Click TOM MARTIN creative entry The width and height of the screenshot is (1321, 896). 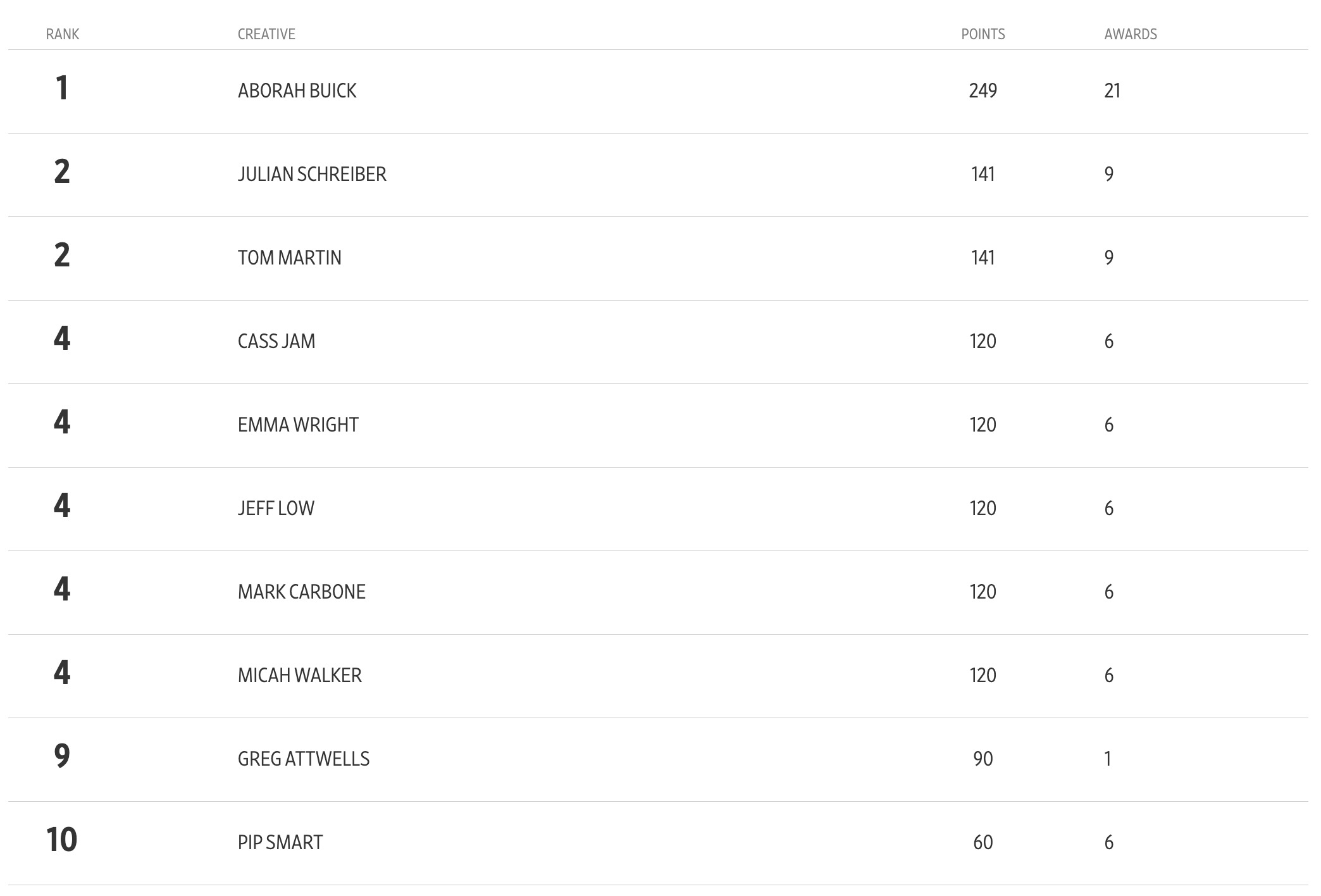pos(289,258)
